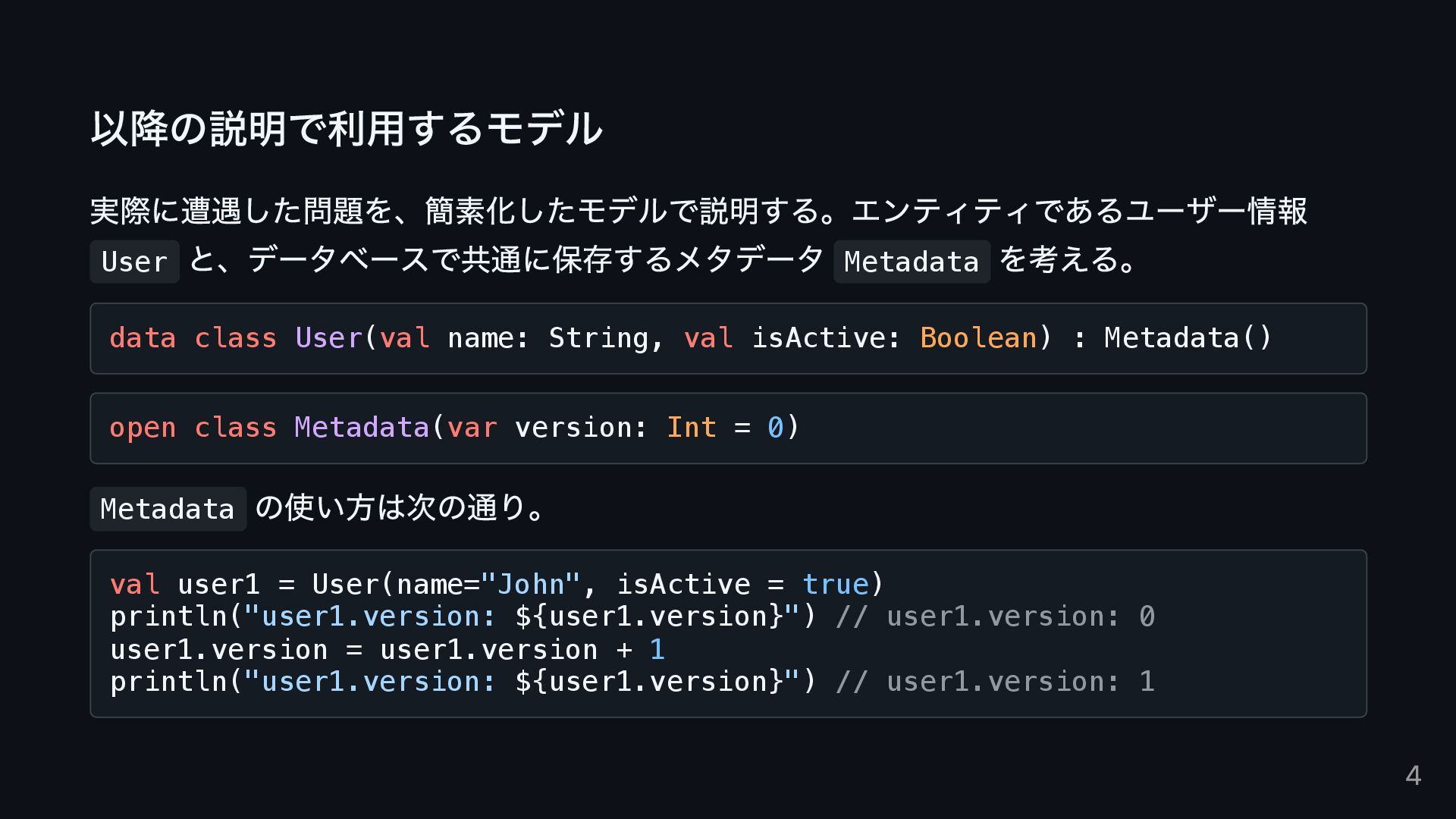Click the true literal in the usage code
Screen dimensions: 1456x819
pos(835,585)
